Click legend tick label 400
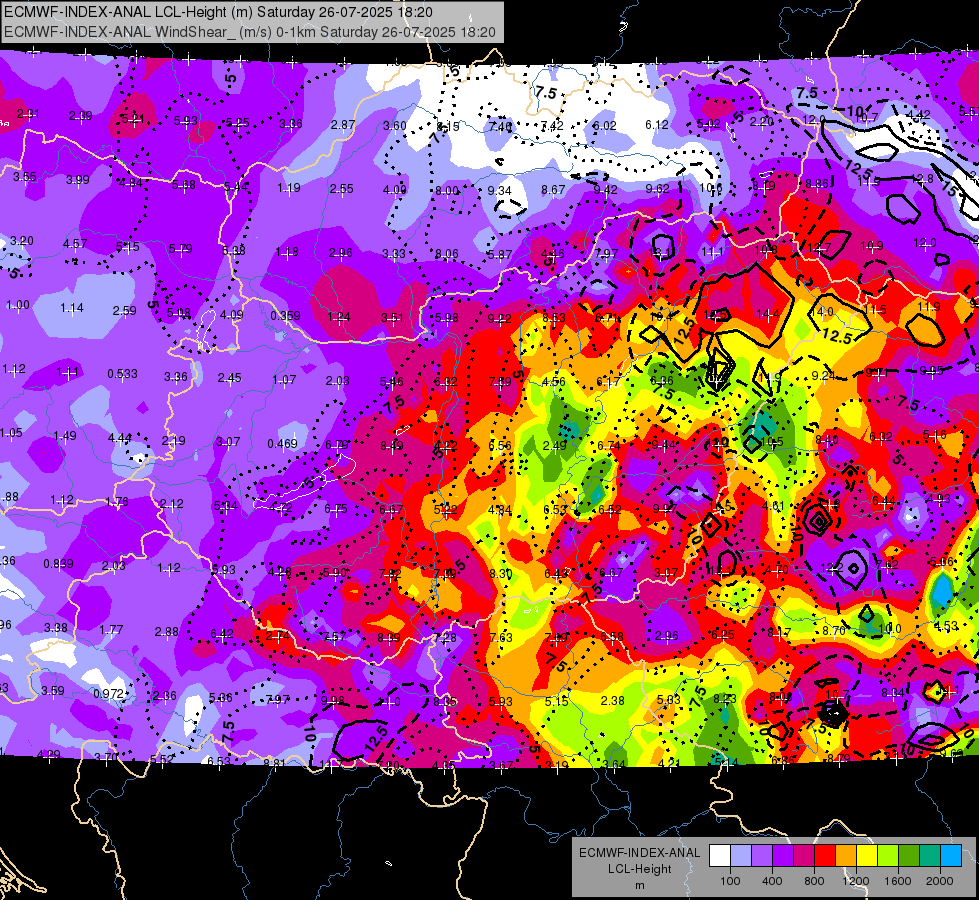The height and width of the screenshot is (900, 979). coord(772,881)
